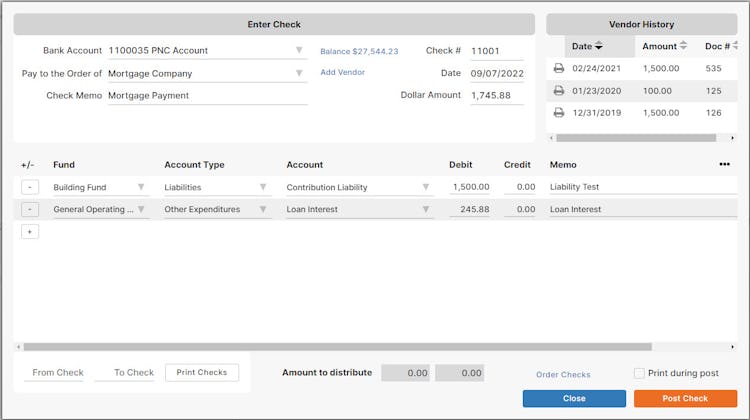Click the Check Memo field
750x420 pixels.
(x=207, y=96)
